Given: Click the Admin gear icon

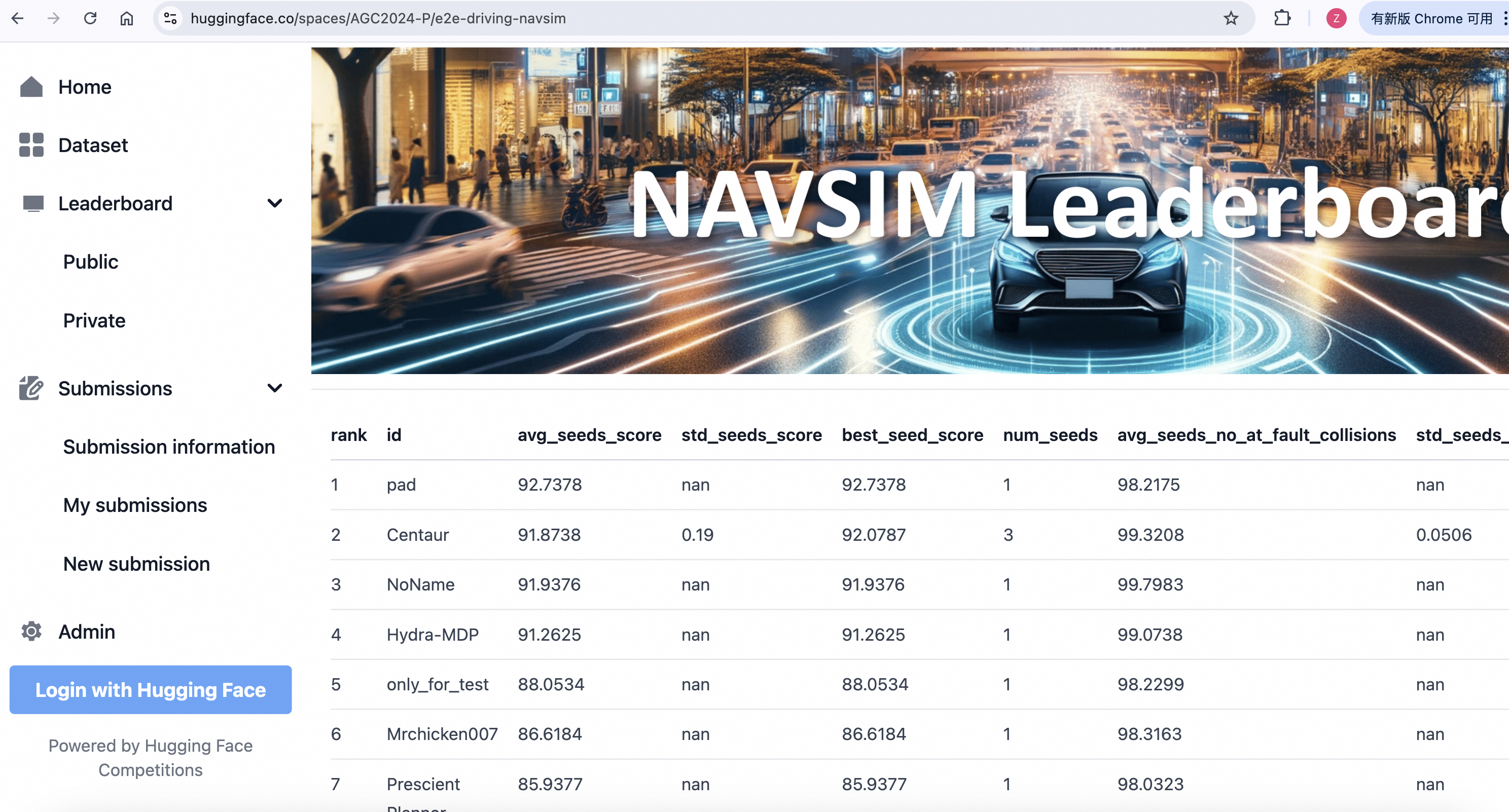Looking at the screenshot, I should point(31,631).
